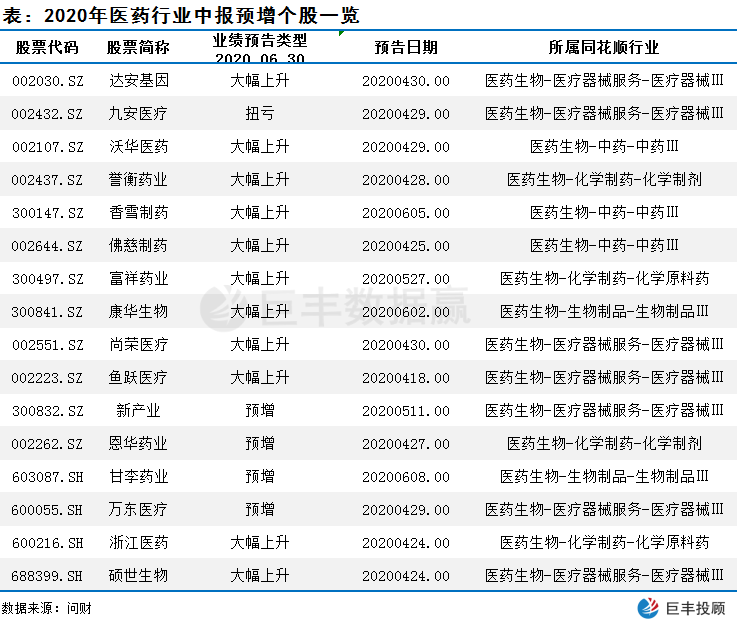Screen dimensions: 739x622
Task: Click stock code 300147.SZ
Action: 47,213
